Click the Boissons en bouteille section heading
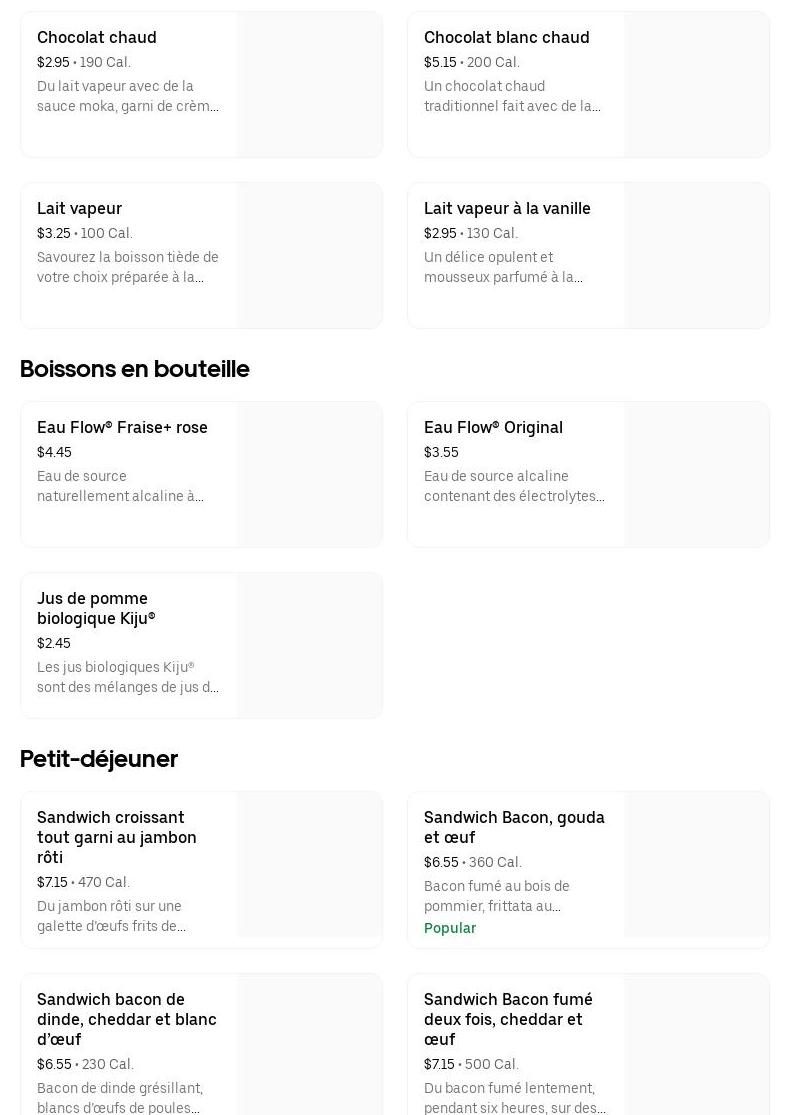The height and width of the screenshot is (1115, 804). coord(135,369)
